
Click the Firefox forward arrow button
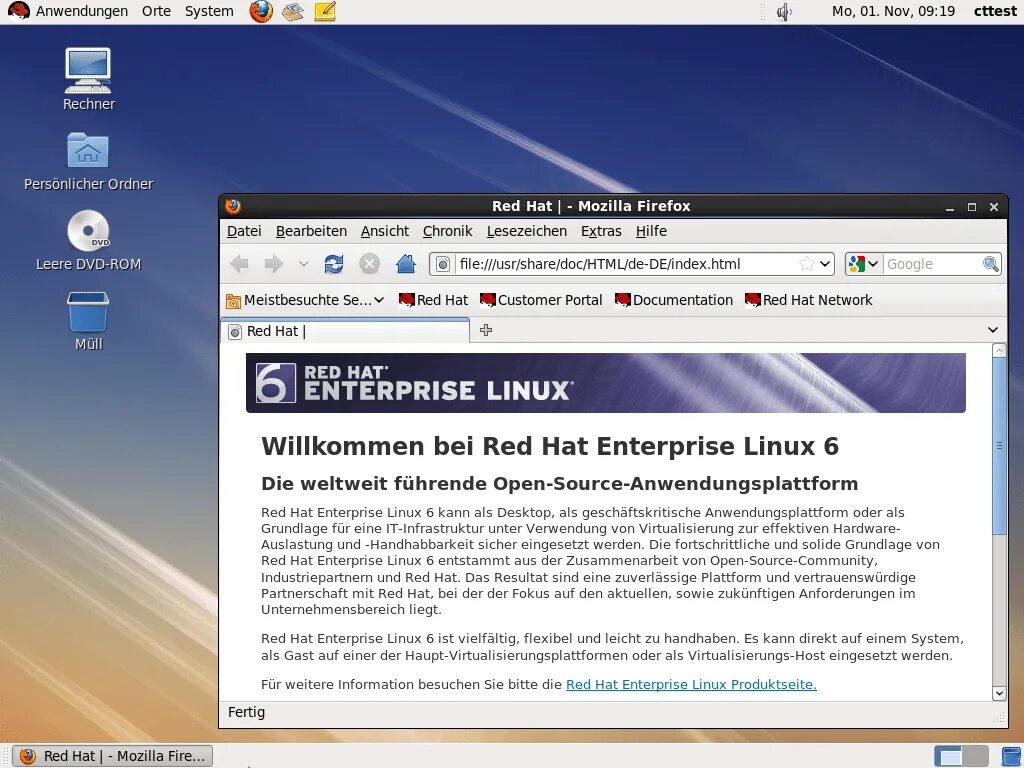pyautogui.click(x=273, y=264)
